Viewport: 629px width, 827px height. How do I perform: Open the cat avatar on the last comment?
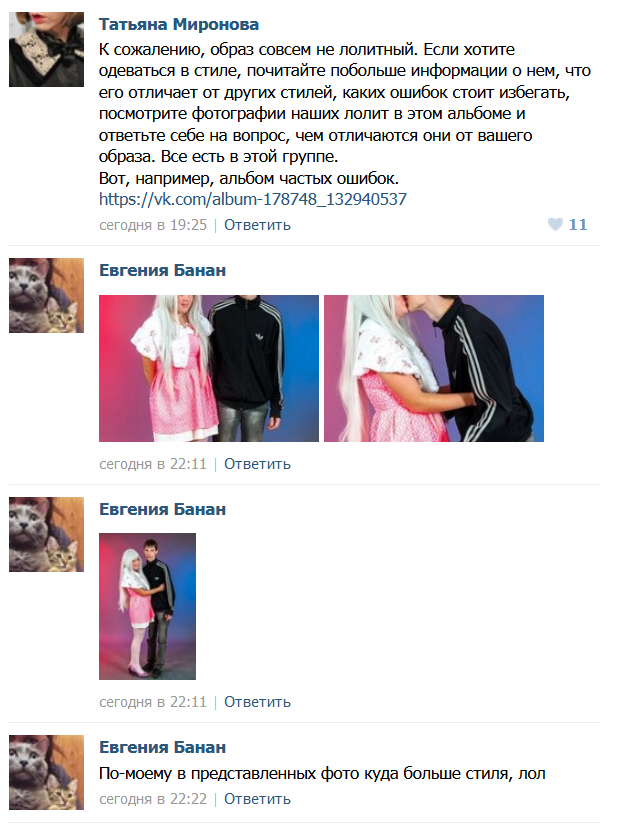pos(46,772)
